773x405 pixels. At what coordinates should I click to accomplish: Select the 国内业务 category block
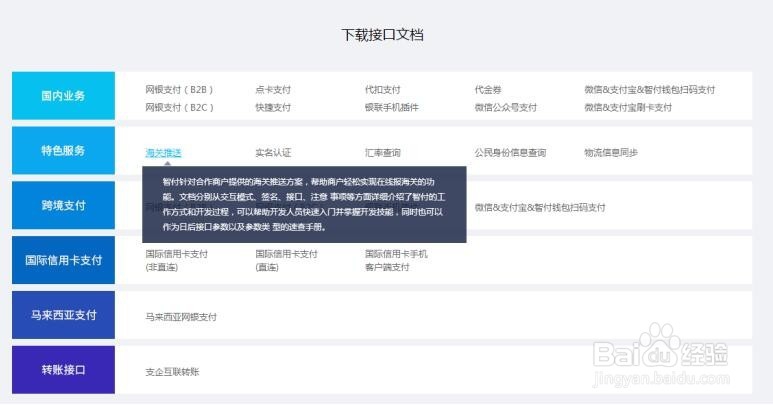pyautogui.click(x=63, y=96)
